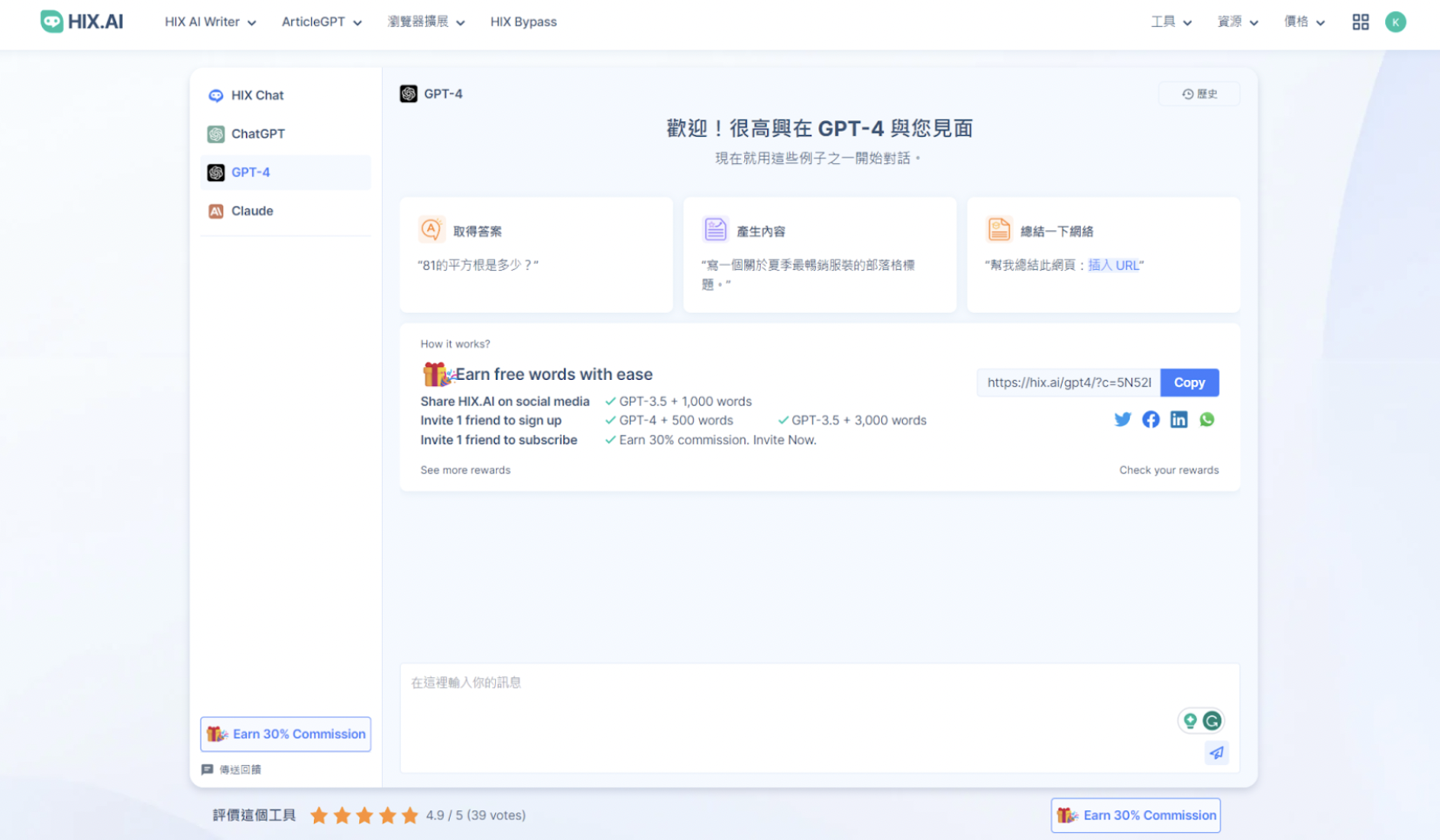
Task: Click bottom-bar Earn 30% Commission button
Action: tap(1136, 816)
